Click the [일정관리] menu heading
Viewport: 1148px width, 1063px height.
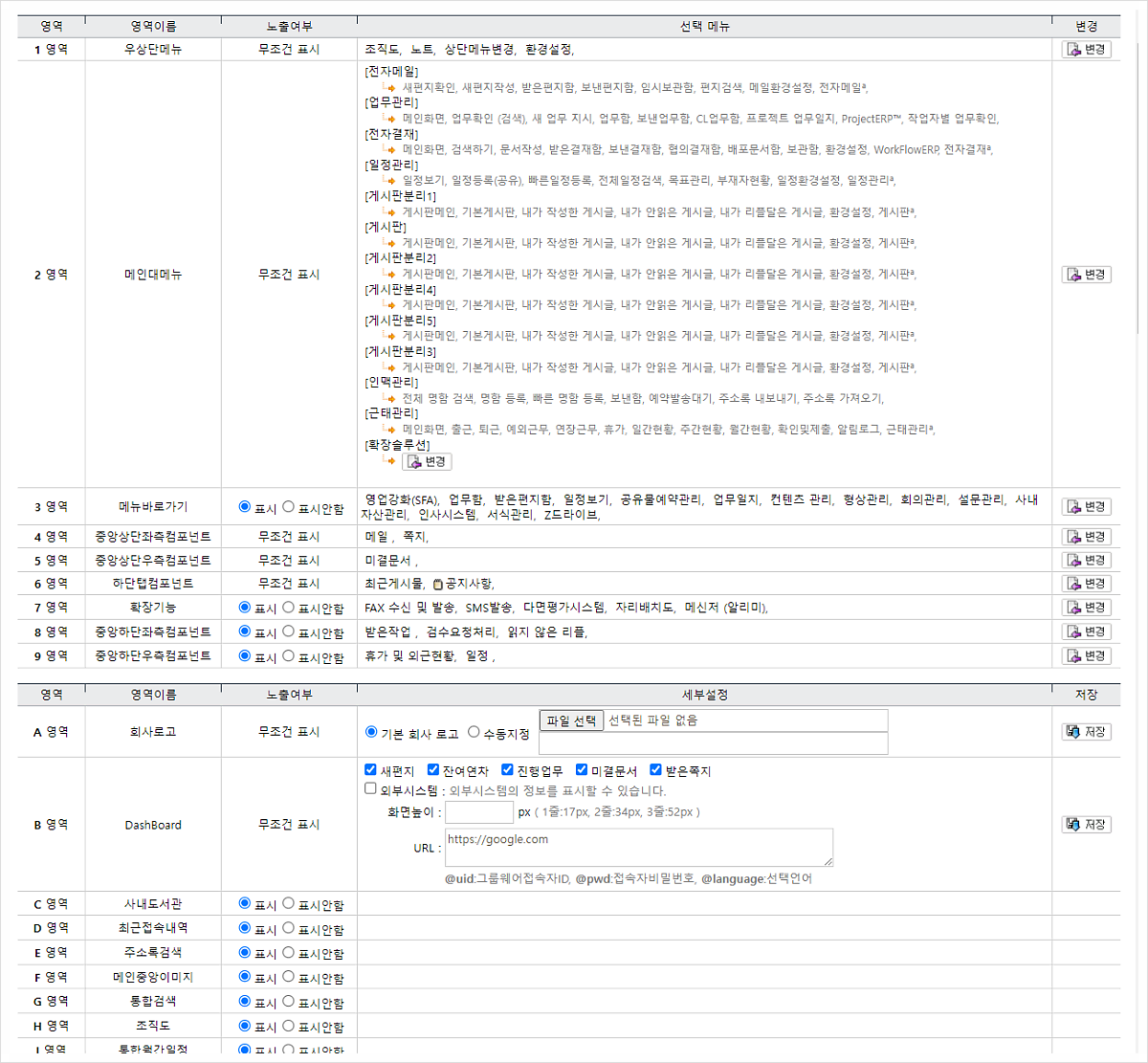click(391, 165)
